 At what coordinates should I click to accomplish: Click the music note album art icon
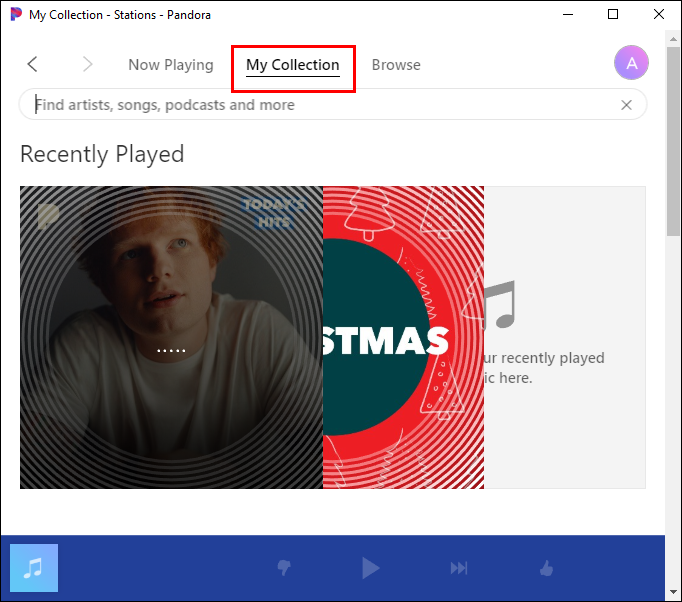(x=34, y=568)
